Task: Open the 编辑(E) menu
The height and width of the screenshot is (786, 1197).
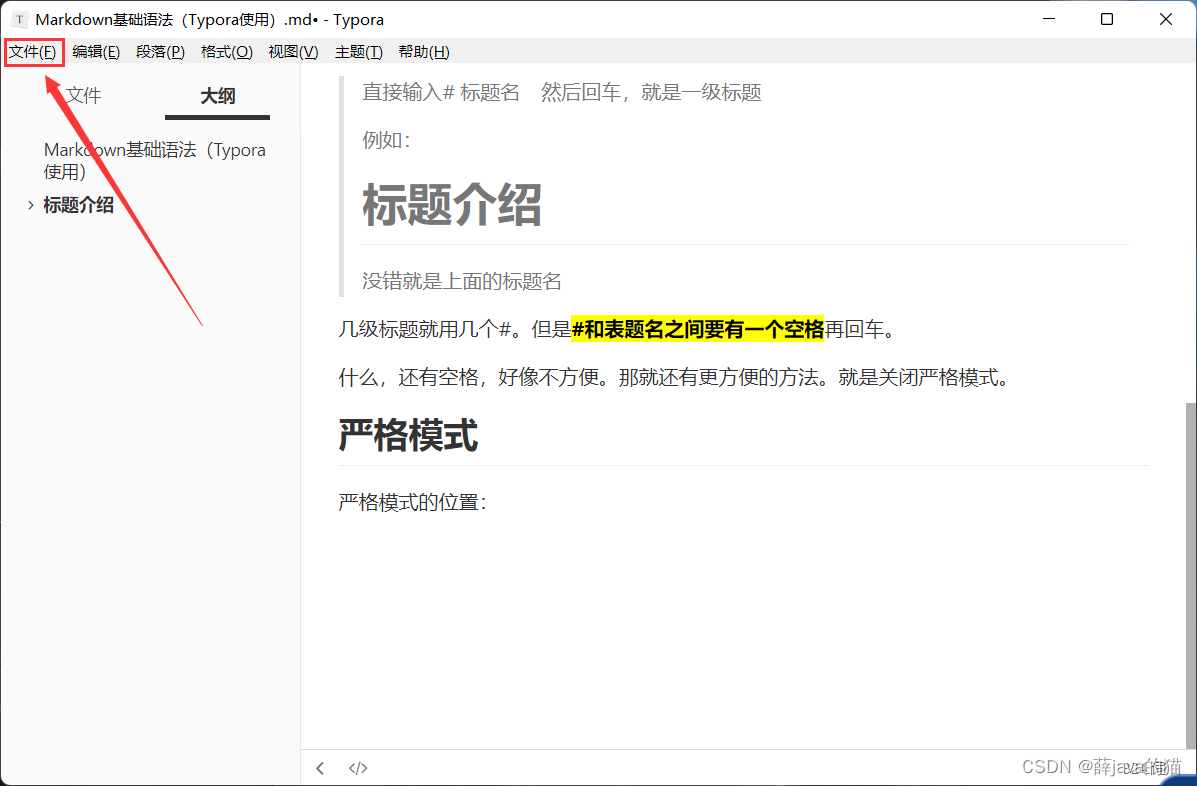Action: click(96, 52)
